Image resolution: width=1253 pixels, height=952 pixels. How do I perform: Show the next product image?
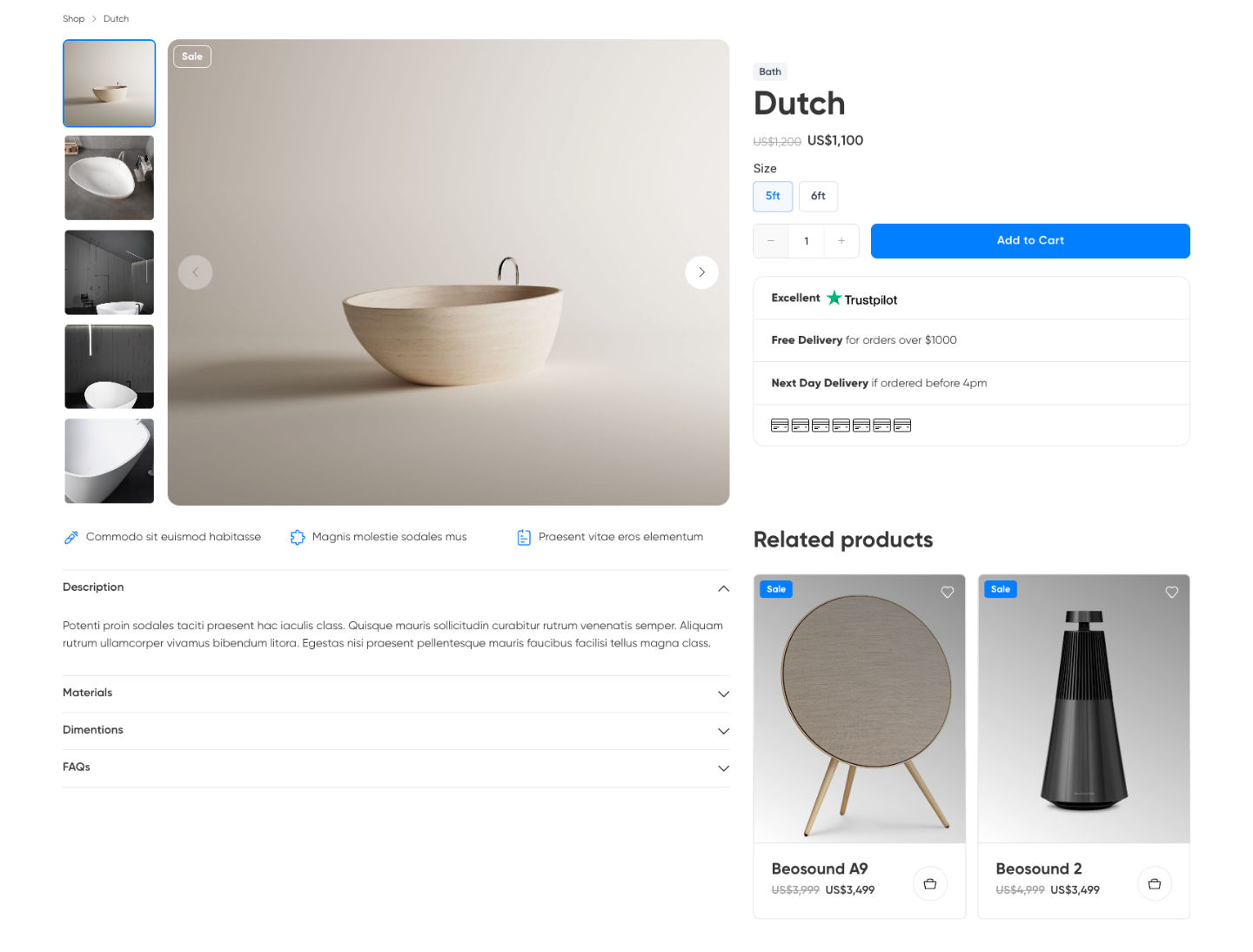click(x=701, y=272)
